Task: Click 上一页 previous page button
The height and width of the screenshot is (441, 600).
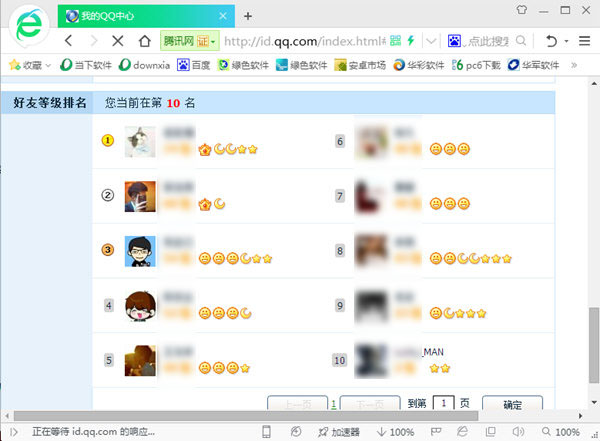Action: click(x=298, y=403)
